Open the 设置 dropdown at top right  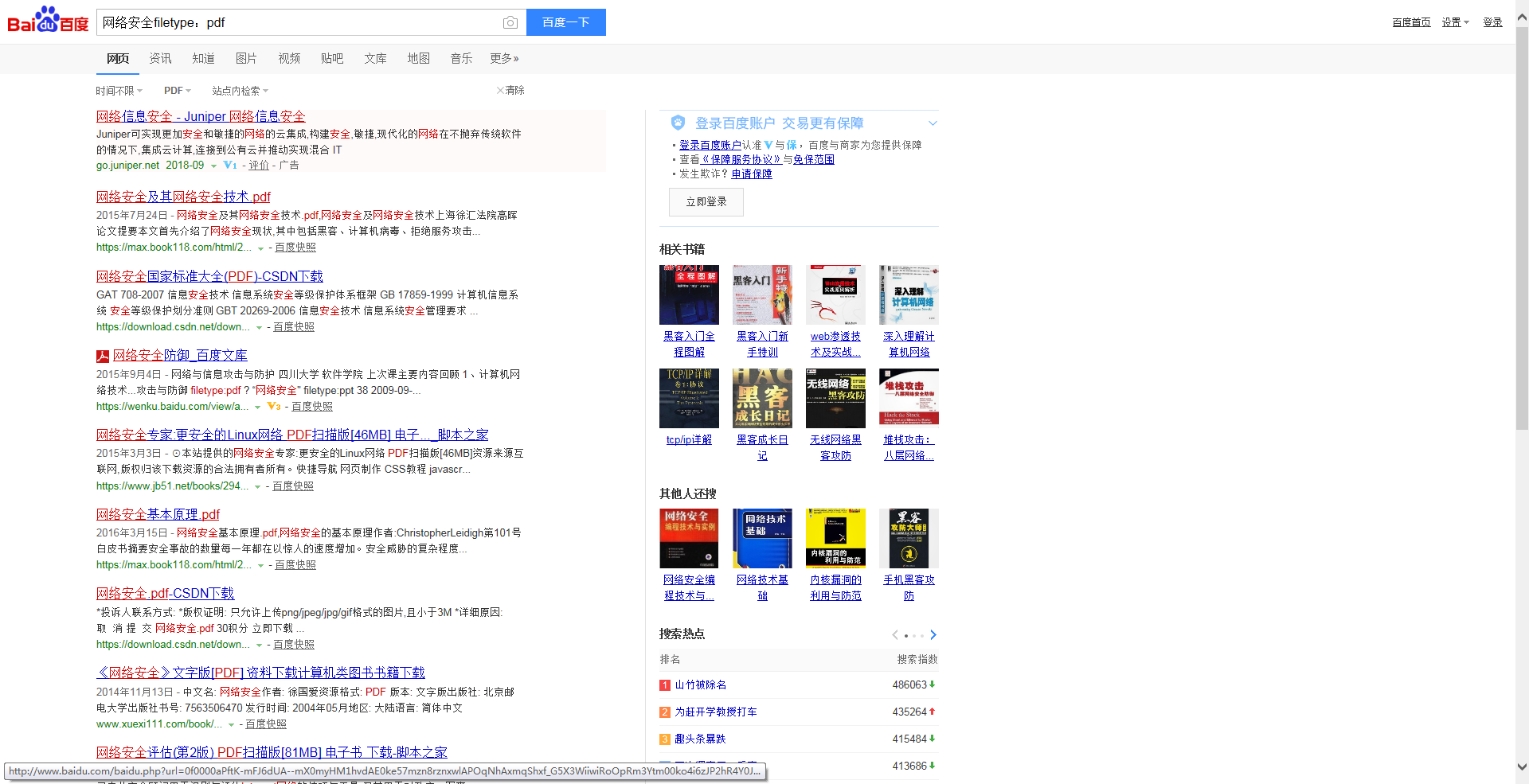pos(1455,22)
